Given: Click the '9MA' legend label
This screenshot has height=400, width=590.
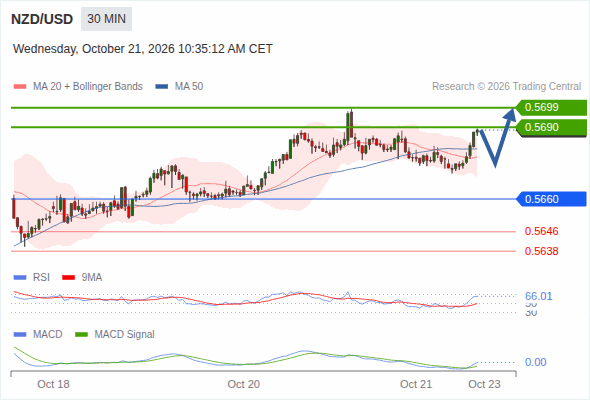Looking at the screenshot, I should (92, 278).
